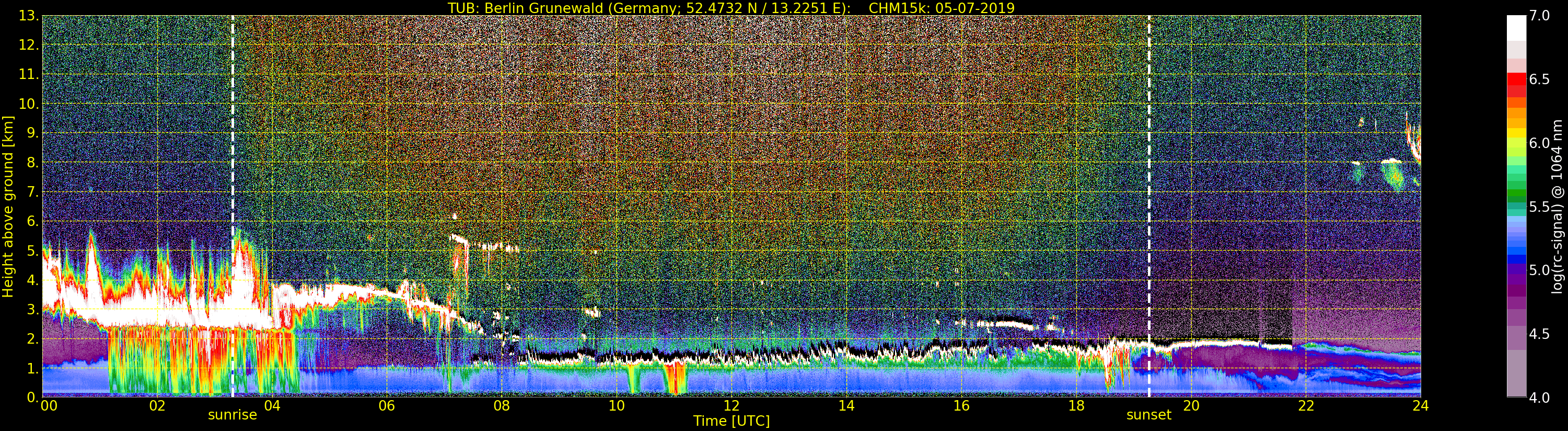
Task: Click the time tick label '10' on time axis
Action: [617, 406]
